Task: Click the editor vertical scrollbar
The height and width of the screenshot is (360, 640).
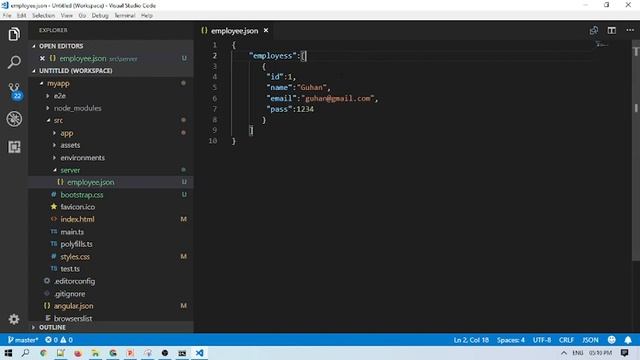Action: coord(636,151)
